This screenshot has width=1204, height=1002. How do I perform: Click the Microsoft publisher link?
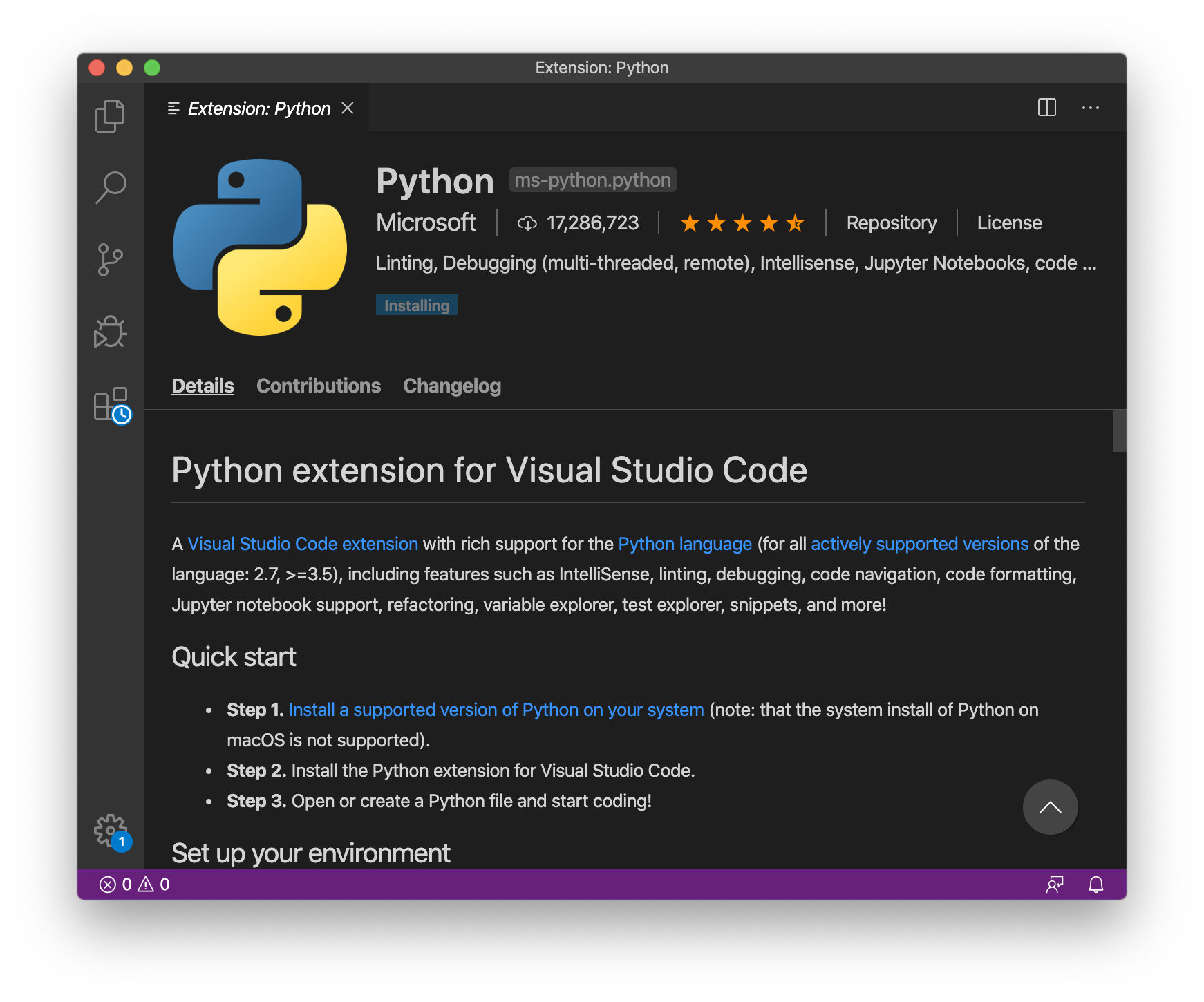(426, 223)
